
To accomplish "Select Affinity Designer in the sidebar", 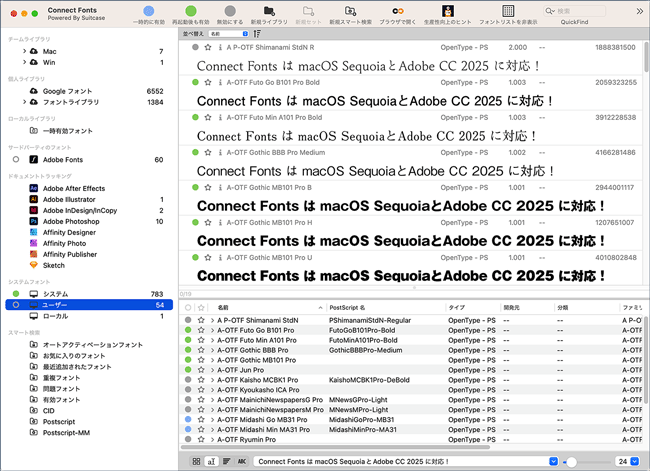I will pos(69,233).
